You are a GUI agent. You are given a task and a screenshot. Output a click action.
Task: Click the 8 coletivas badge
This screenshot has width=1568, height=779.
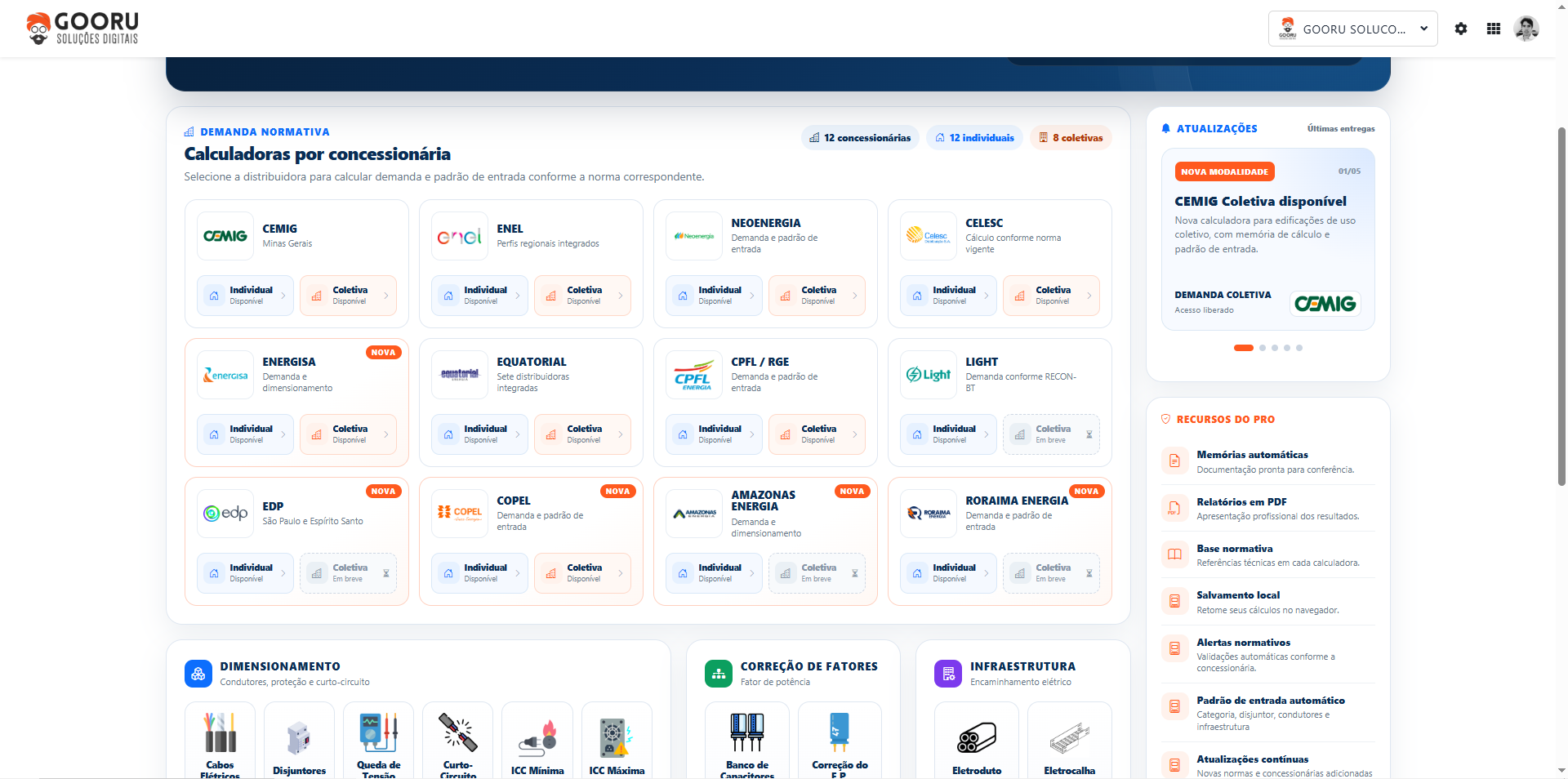pos(1071,138)
